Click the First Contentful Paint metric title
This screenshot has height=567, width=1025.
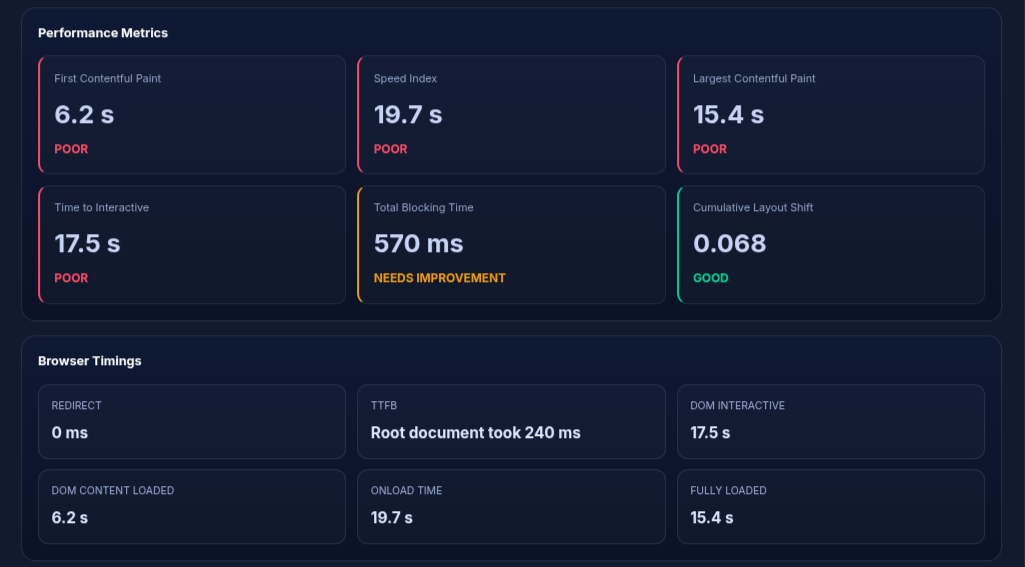107,79
